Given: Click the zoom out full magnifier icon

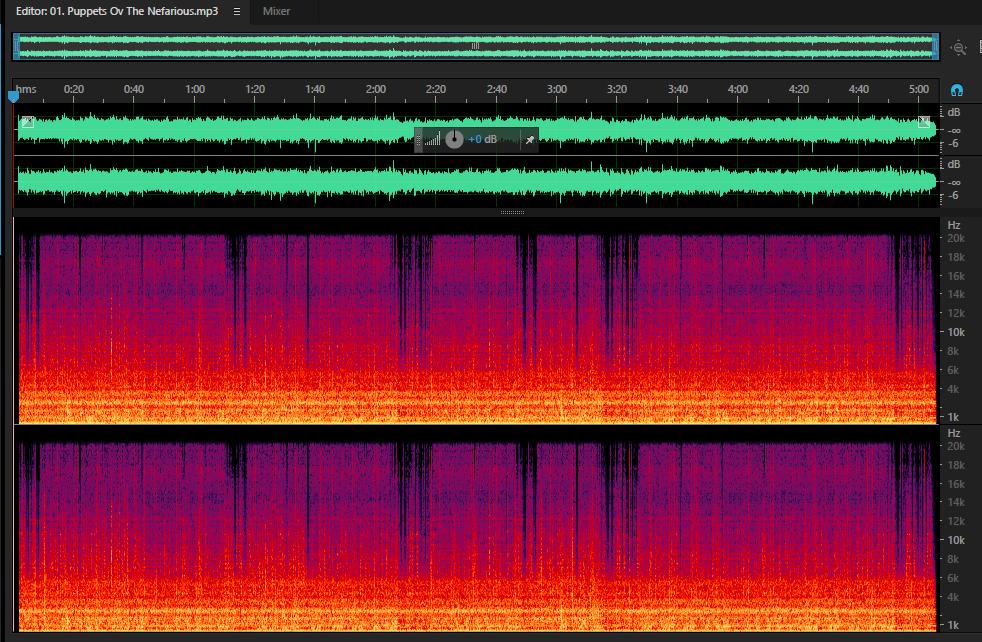Looking at the screenshot, I should click(x=958, y=48).
